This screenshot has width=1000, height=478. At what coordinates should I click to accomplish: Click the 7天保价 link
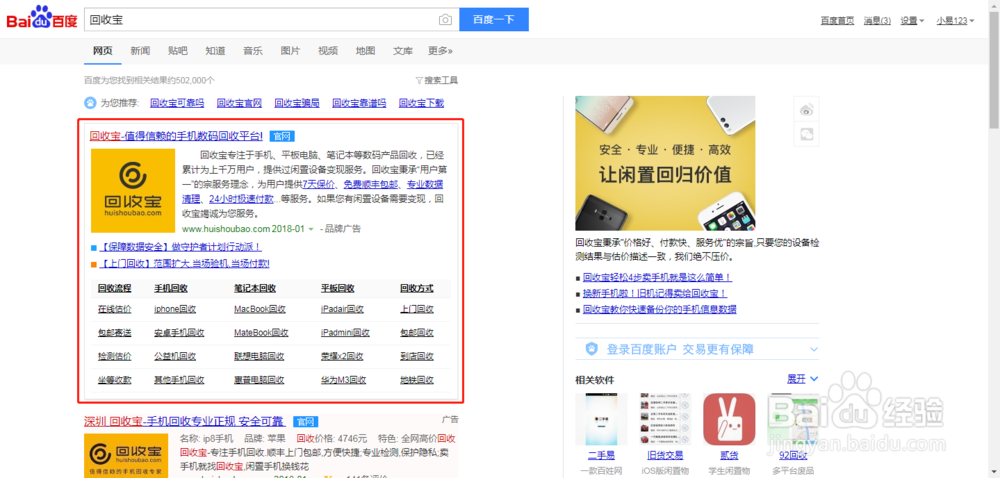pos(319,184)
